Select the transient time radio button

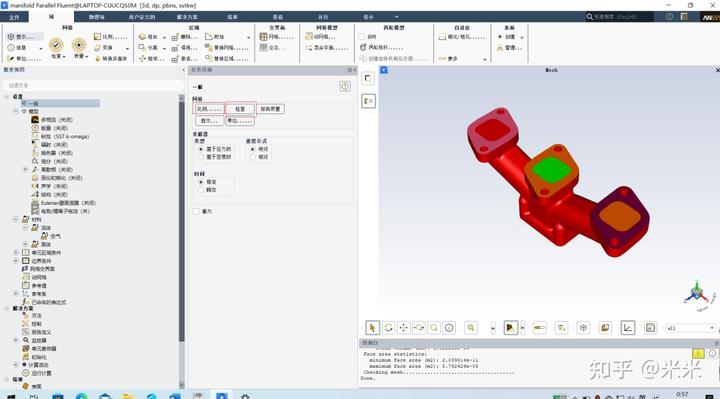coord(201,190)
